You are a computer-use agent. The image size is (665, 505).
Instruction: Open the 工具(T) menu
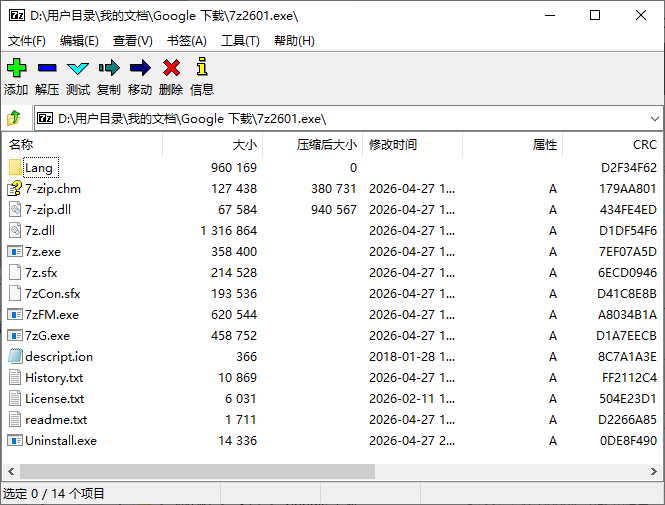240,41
